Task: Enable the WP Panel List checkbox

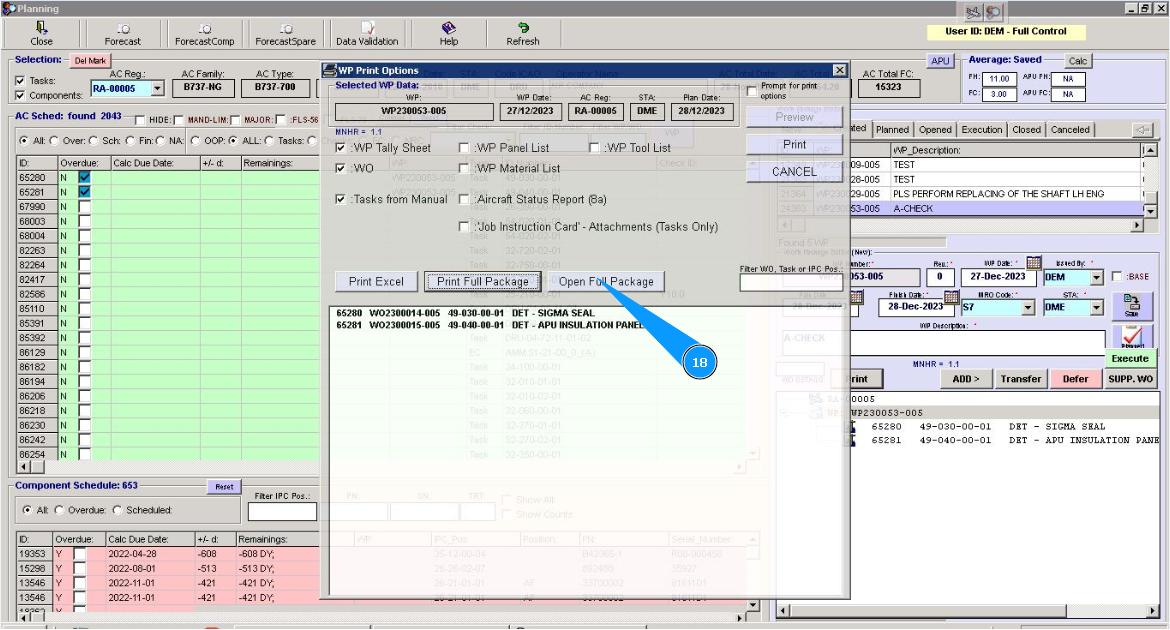Action: tap(464, 148)
